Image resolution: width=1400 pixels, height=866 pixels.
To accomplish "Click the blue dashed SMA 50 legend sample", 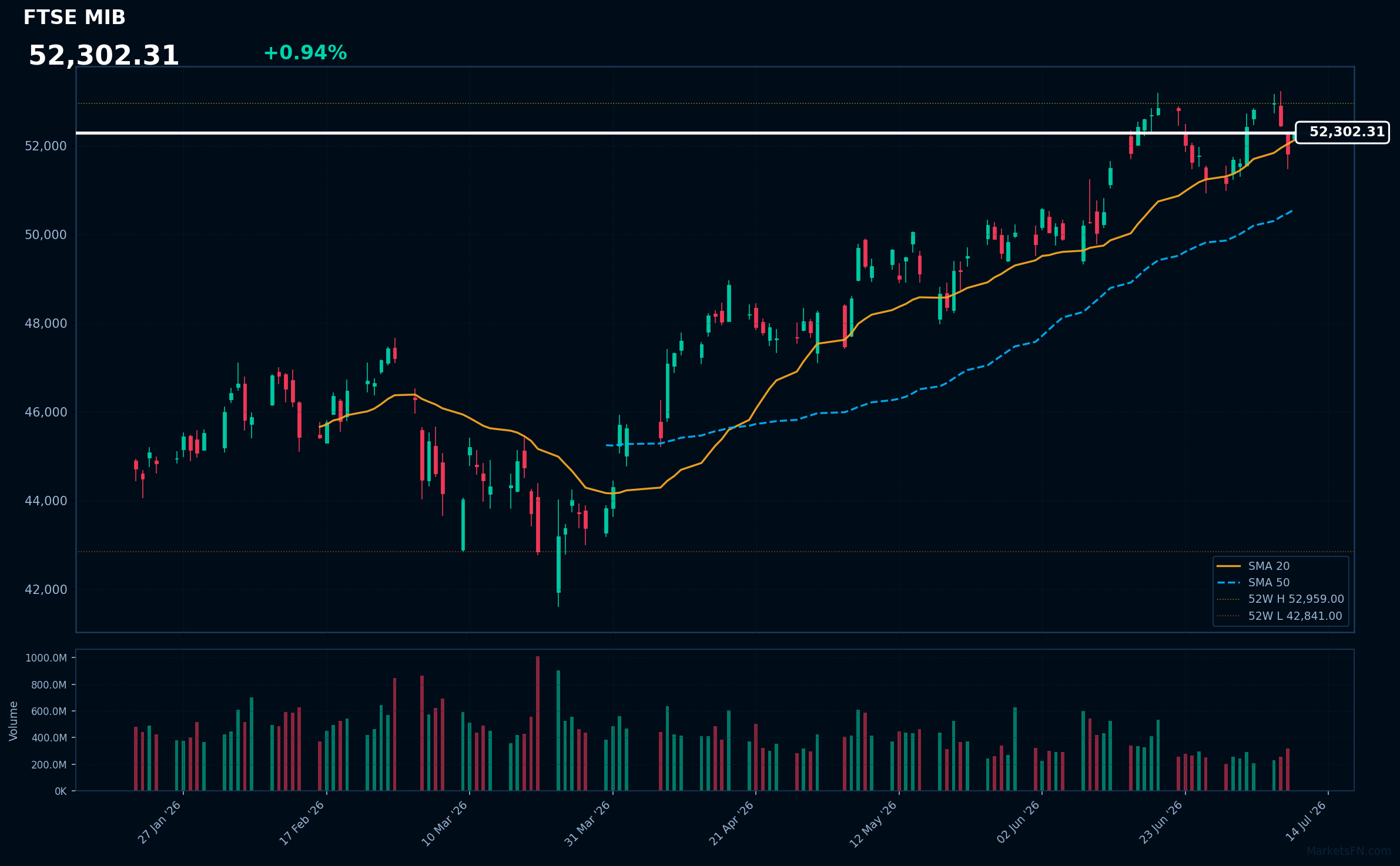I will pyautogui.click(x=1228, y=582).
